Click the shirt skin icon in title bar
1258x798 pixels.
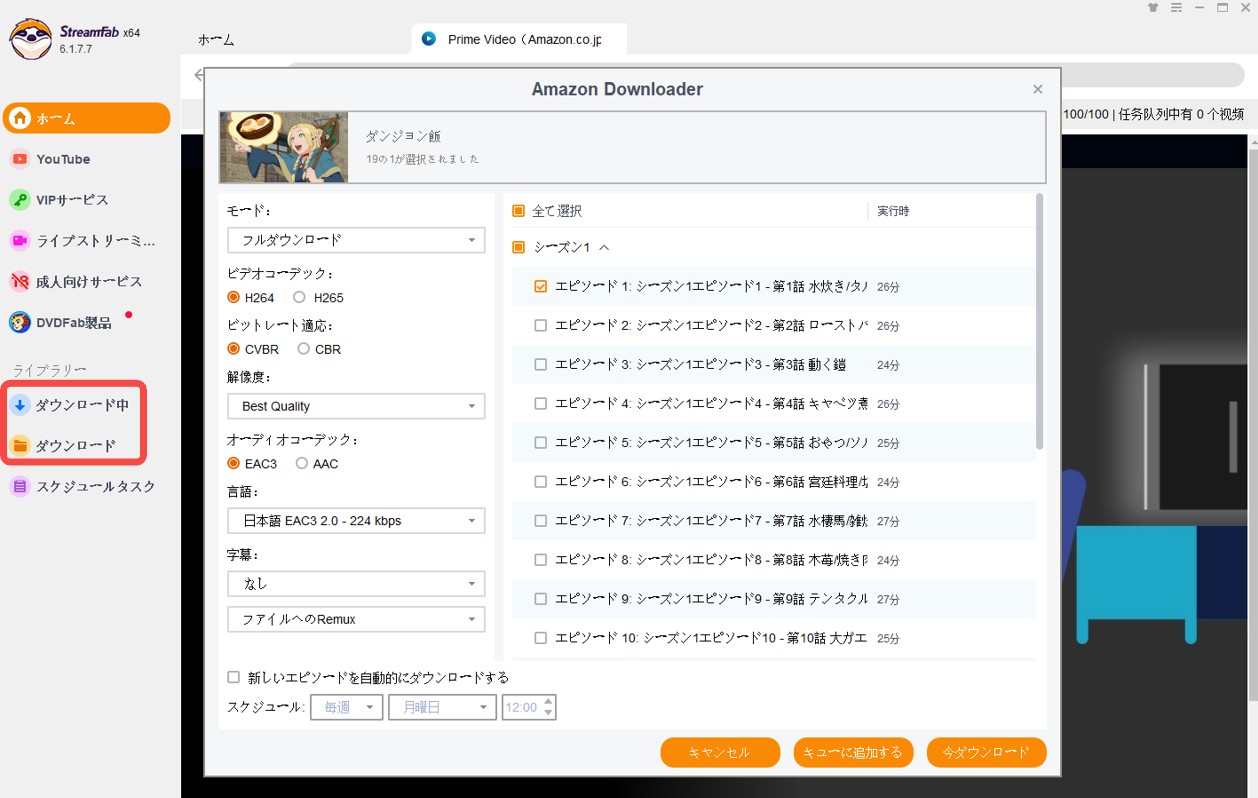click(1153, 8)
